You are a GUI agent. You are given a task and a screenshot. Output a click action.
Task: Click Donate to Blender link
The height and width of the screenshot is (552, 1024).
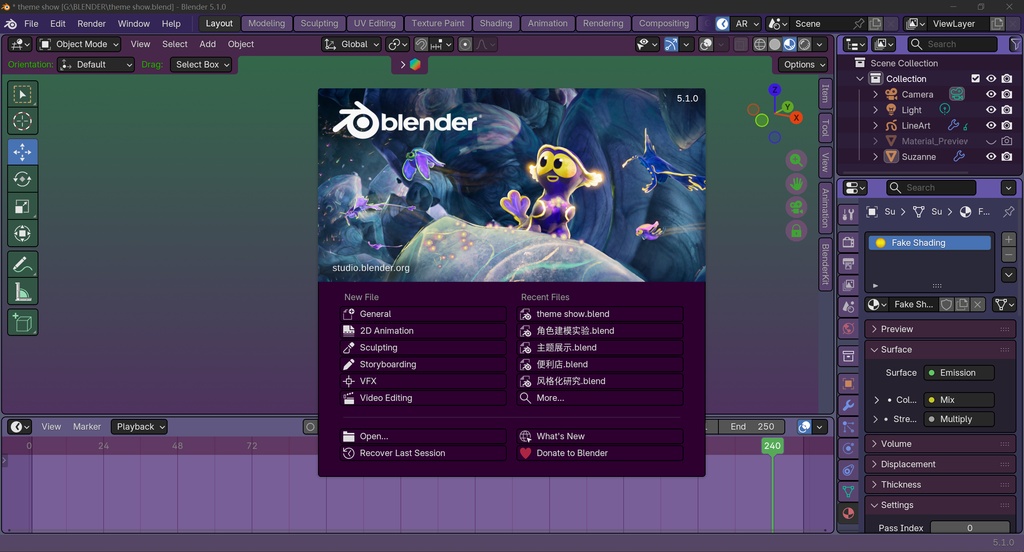[600, 453]
